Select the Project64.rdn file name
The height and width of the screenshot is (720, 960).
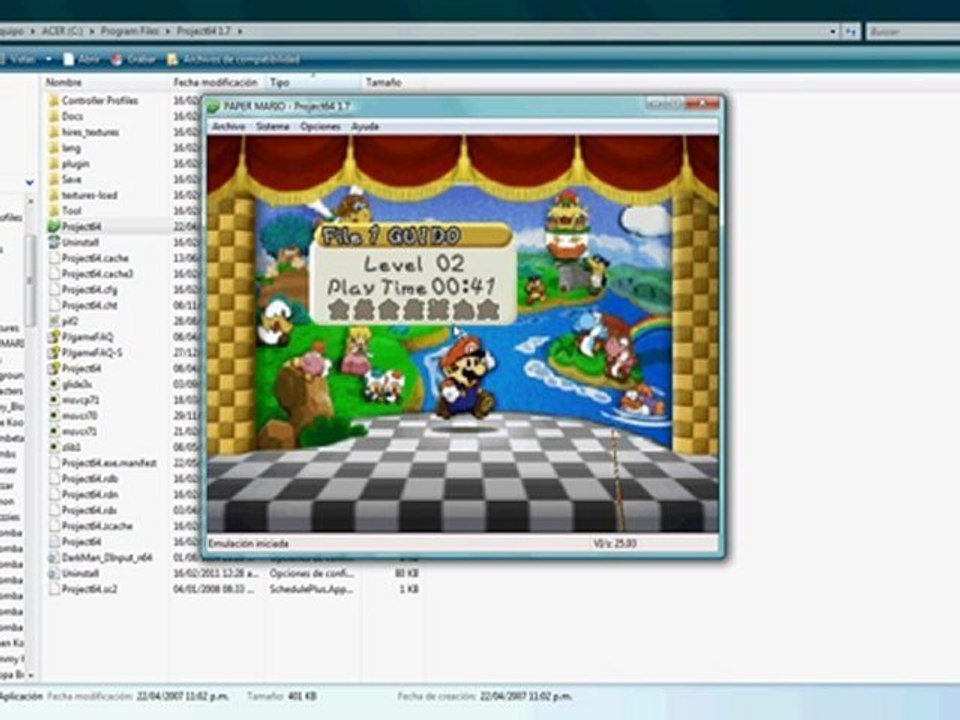coord(89,495)
